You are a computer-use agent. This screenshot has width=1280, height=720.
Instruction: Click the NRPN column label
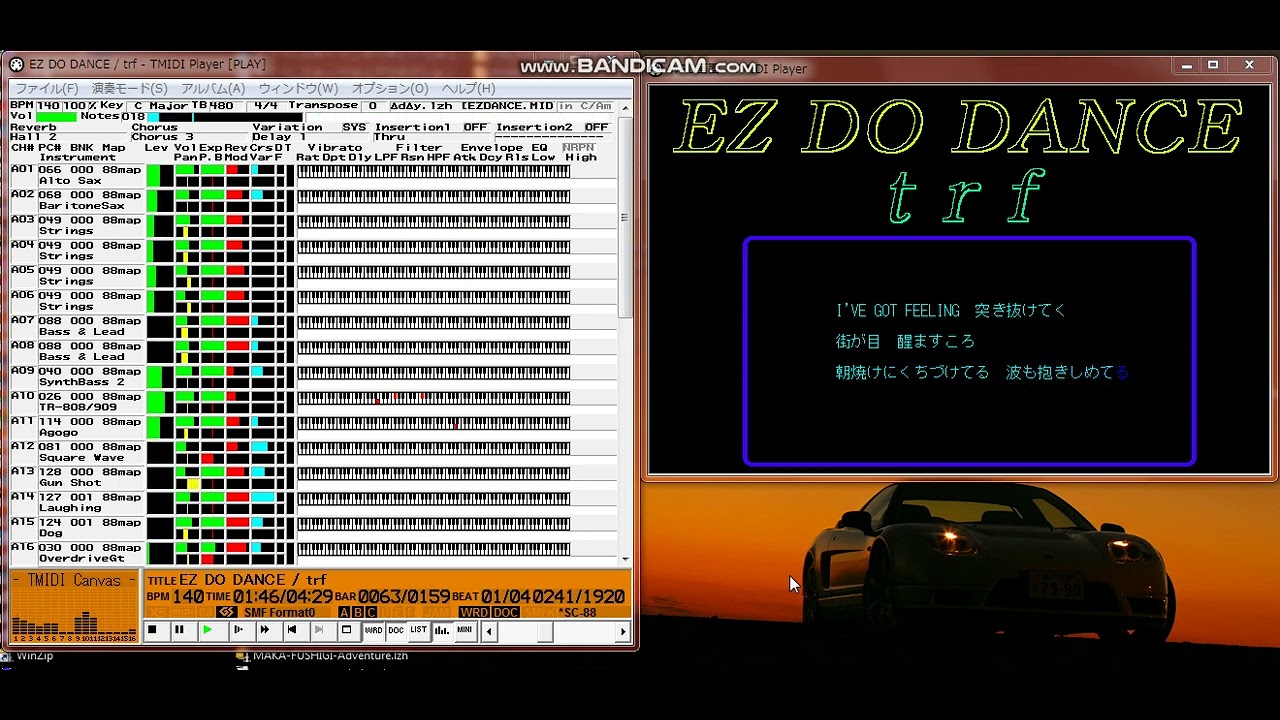point(578,147)
